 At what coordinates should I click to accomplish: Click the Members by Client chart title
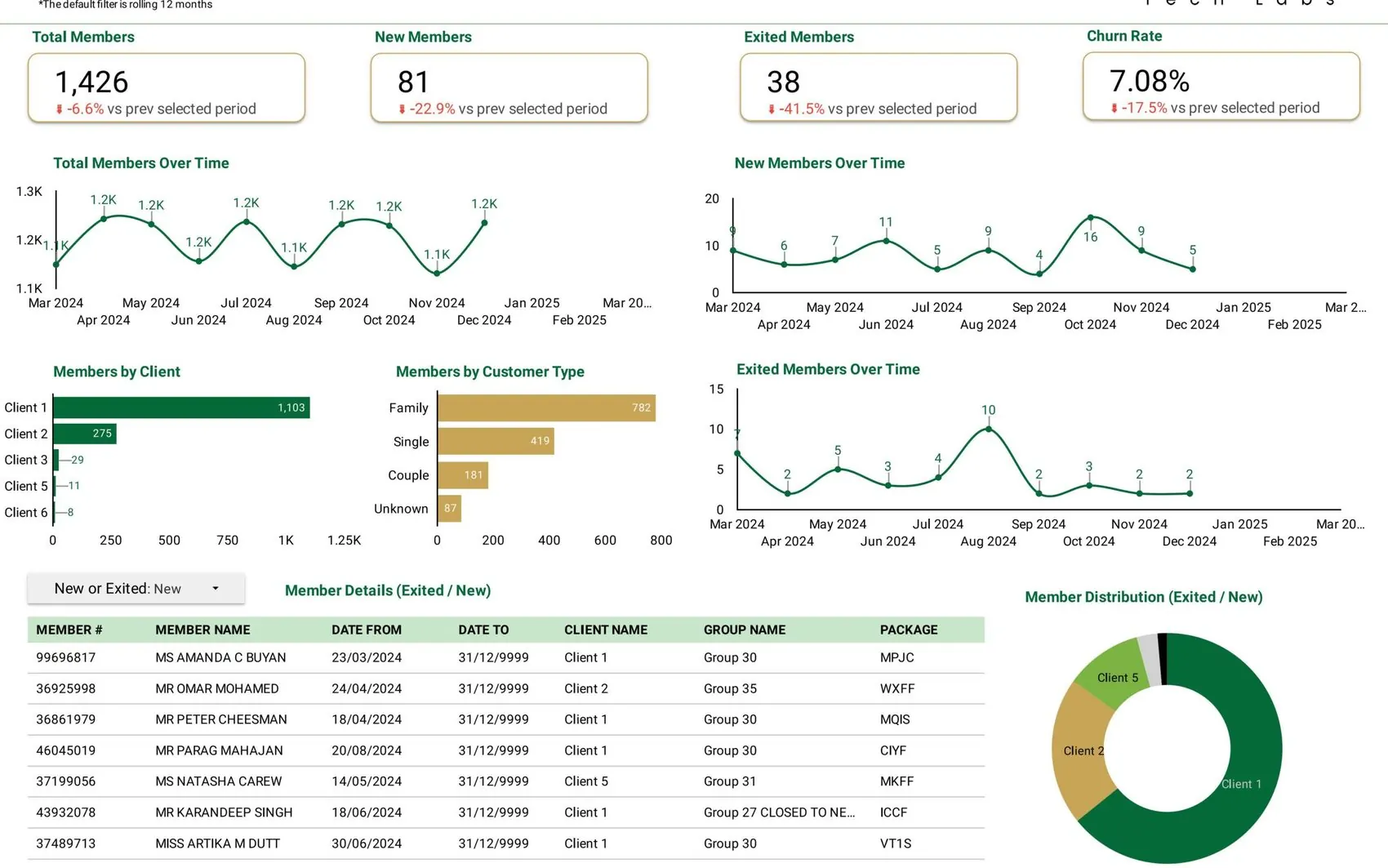tap(117, 372)
